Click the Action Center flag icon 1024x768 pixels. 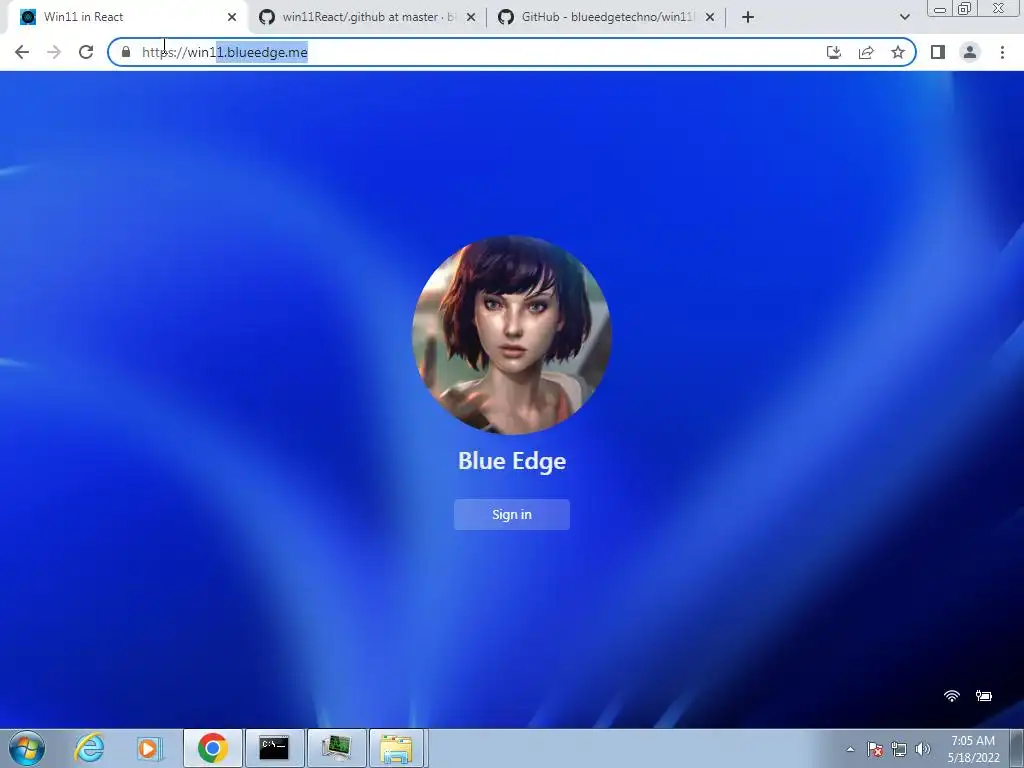(x=875, y=749)
